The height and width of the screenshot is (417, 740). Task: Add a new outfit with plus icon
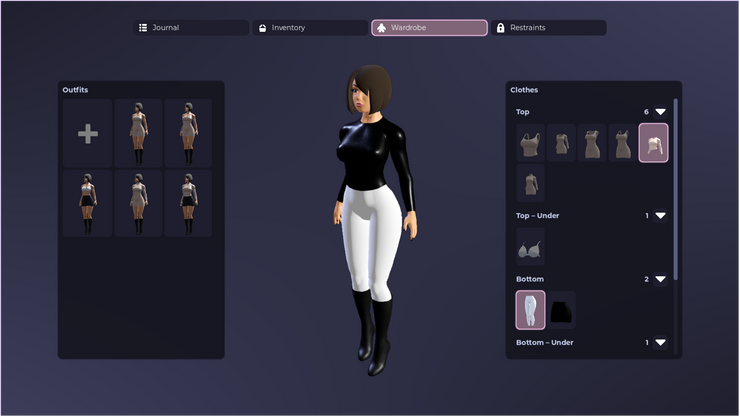(x=88, y=133)
